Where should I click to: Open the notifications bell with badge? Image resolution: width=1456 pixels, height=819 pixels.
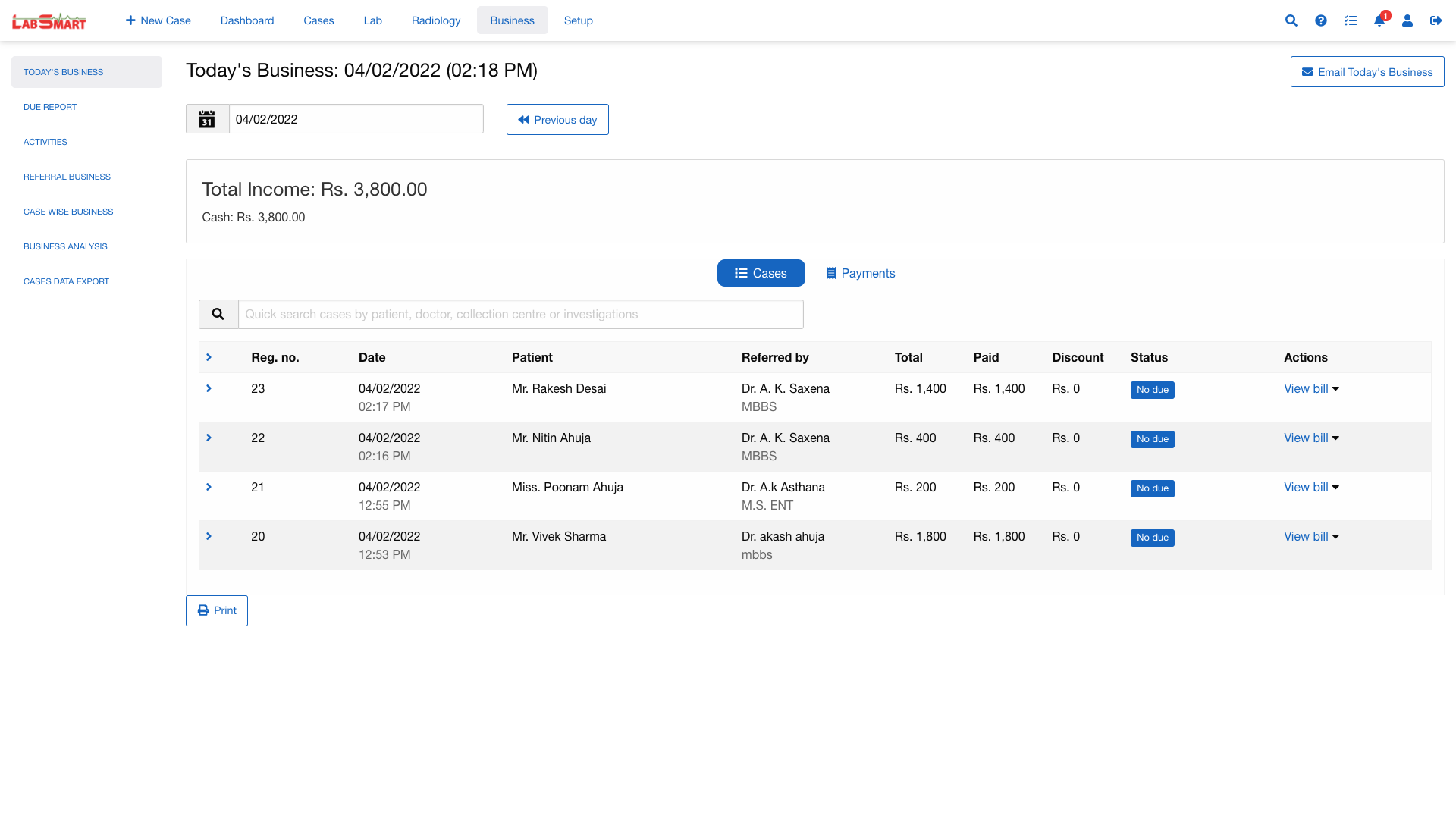pyautogui.click(x=1379, y=21)
